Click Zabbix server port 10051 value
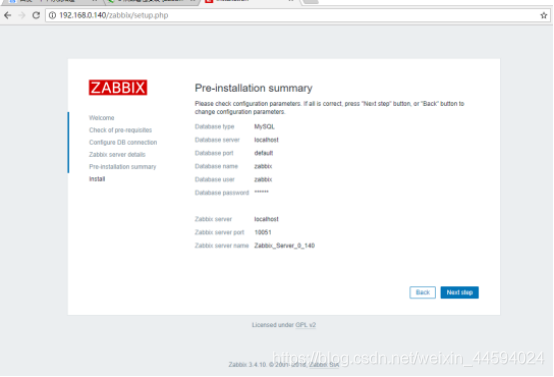The width and height of the screenshot is (554, 377). 263,232
